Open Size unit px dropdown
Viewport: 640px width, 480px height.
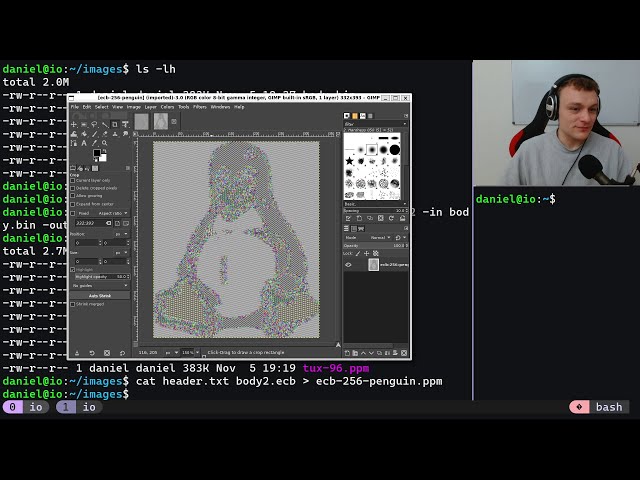point(121,253)
